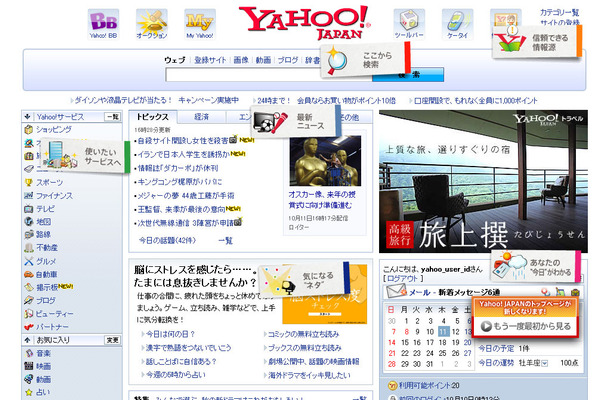Click the 利用可能ポイント20 text
The width and height of the screenshot is (610, 400).
[x=429, y=385]
